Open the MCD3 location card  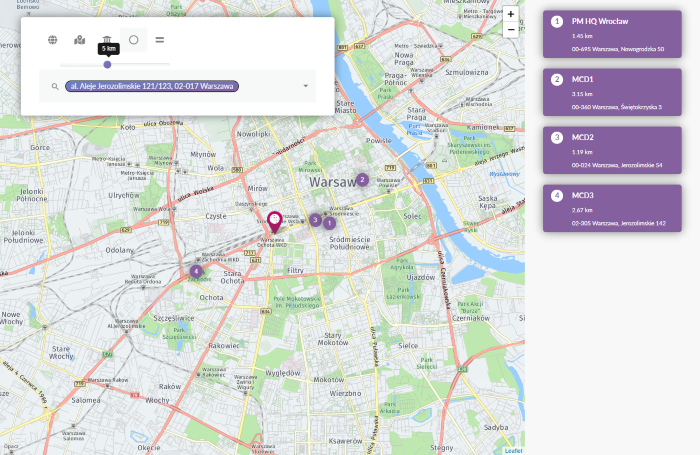(612, 208)
